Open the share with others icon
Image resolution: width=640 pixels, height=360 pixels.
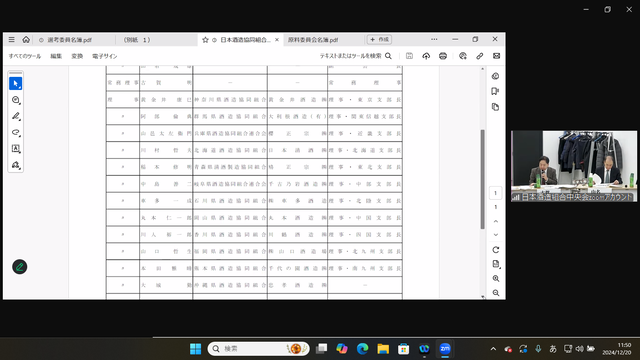click(463, 56)
